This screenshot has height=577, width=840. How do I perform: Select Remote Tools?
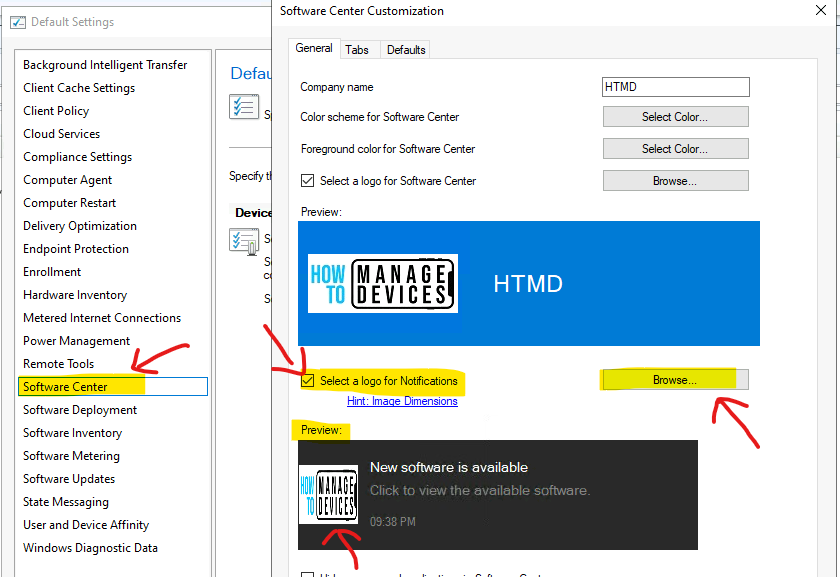(x=58, y=364)
